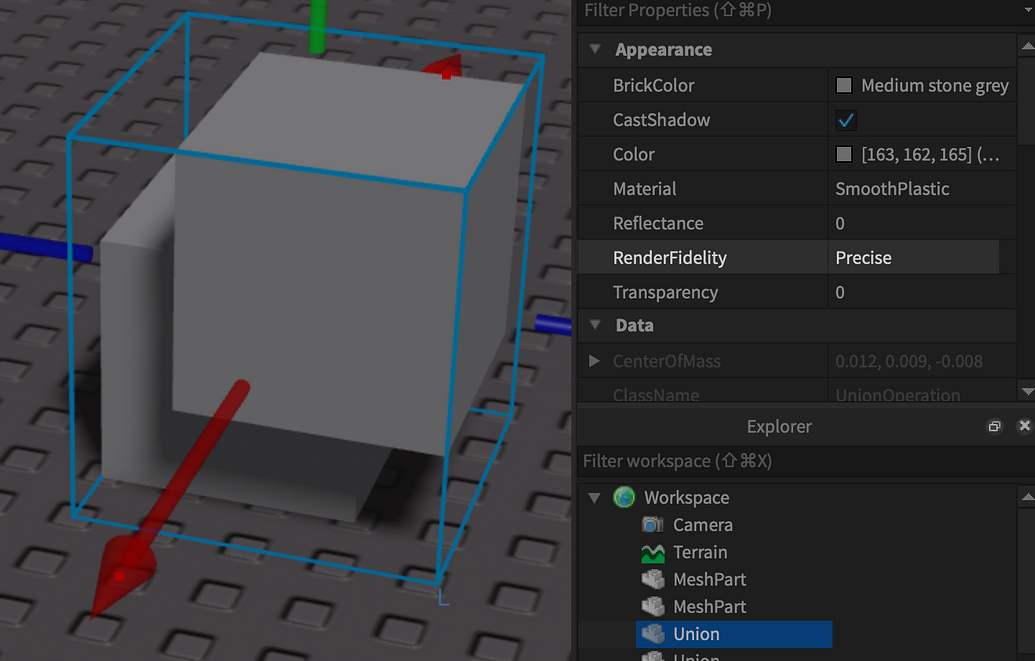Click the bottom Union item's icon
This screenshot has width=1035, height=661.
[651, 657]
